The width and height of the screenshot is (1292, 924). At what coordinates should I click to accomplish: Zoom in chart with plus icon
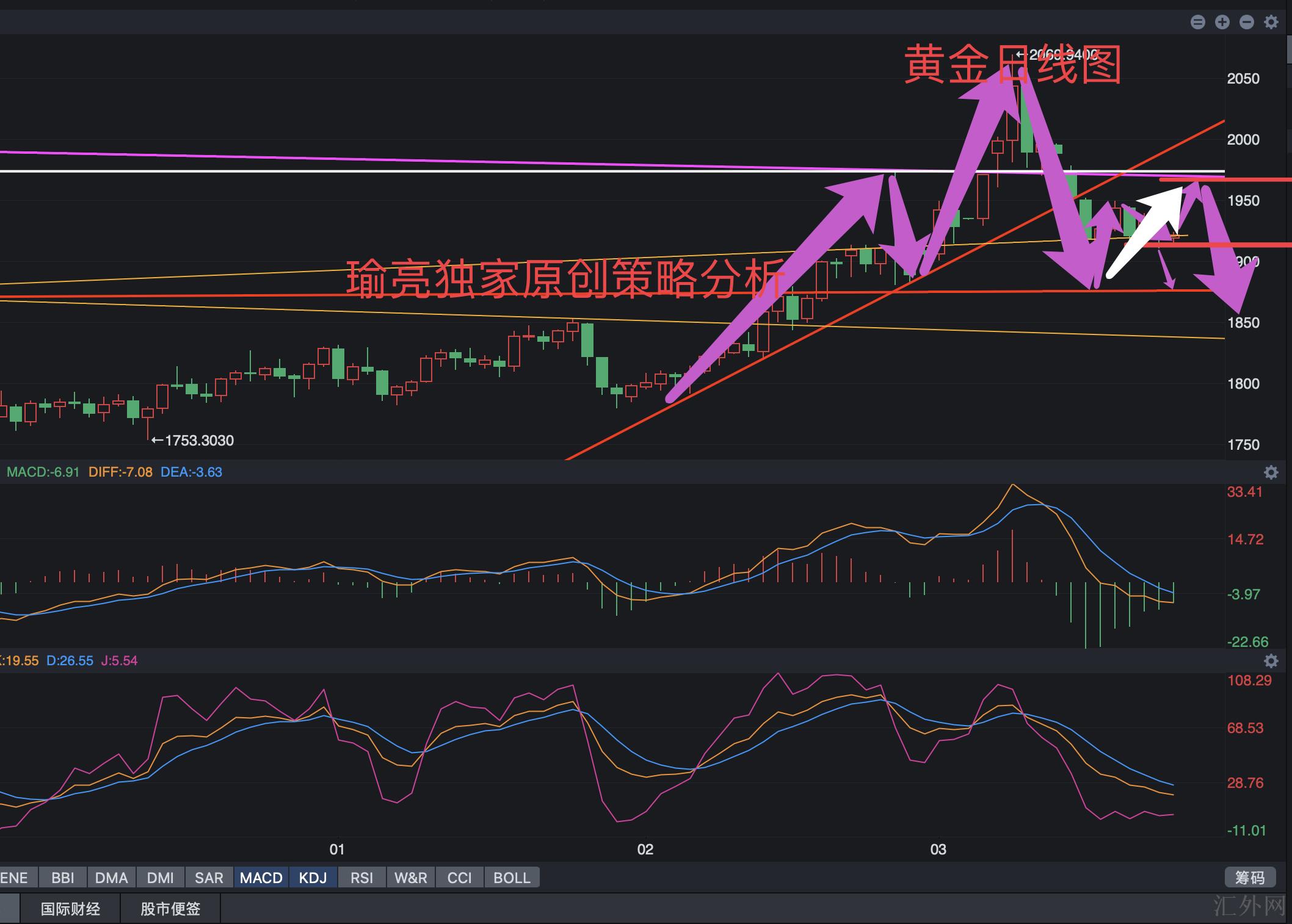1222,23
